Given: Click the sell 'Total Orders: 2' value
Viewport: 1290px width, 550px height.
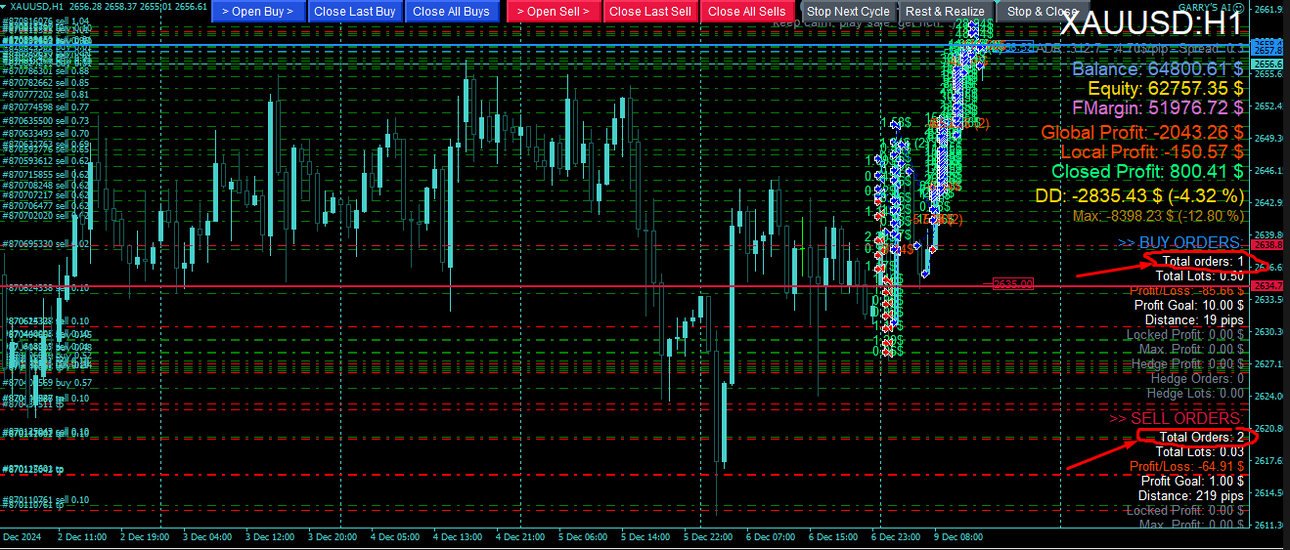Looking at the screenshot, I should pyautogui.click(x=1202, y=437).
